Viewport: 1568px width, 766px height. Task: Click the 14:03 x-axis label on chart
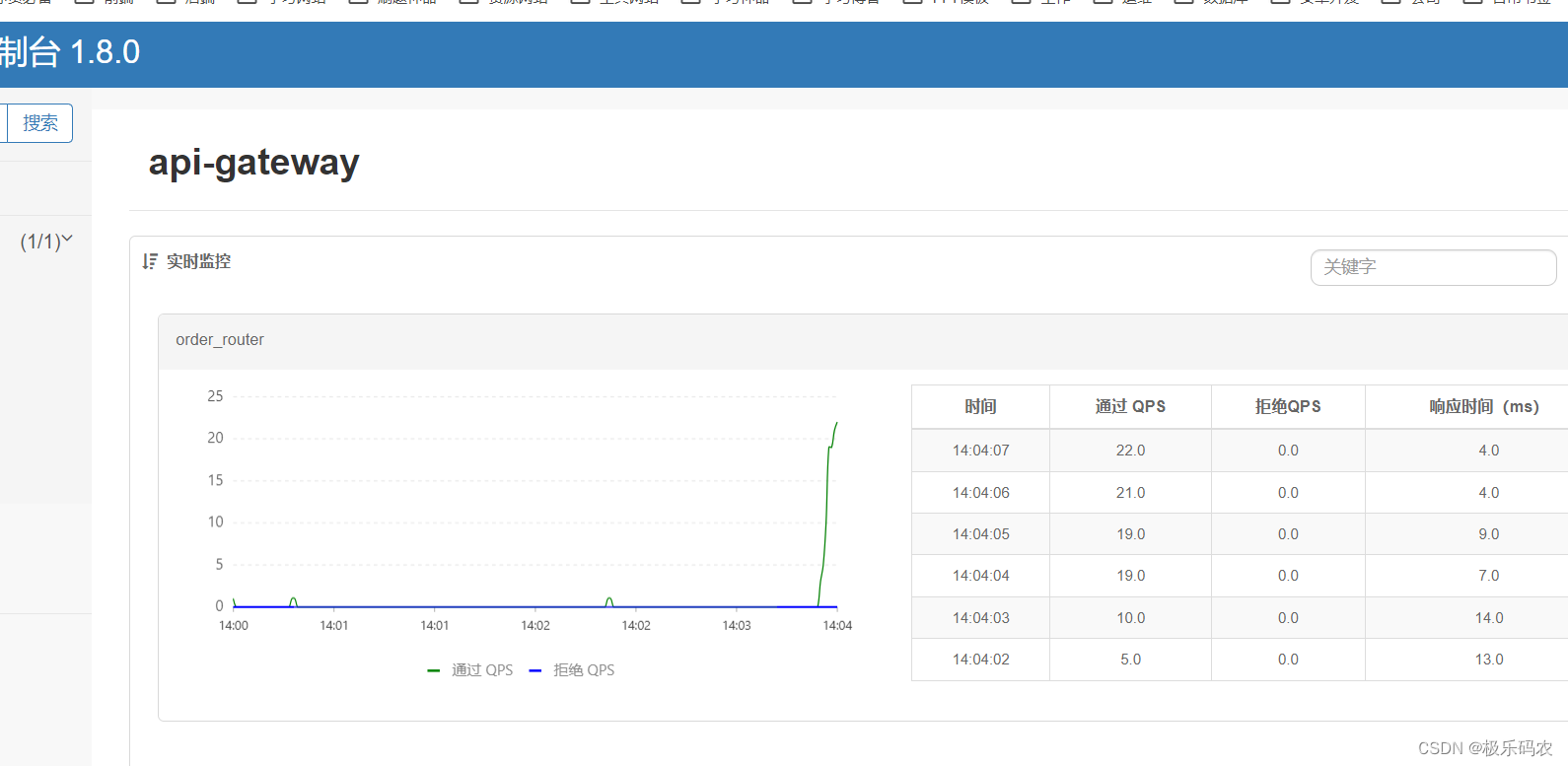click(737, 626)
